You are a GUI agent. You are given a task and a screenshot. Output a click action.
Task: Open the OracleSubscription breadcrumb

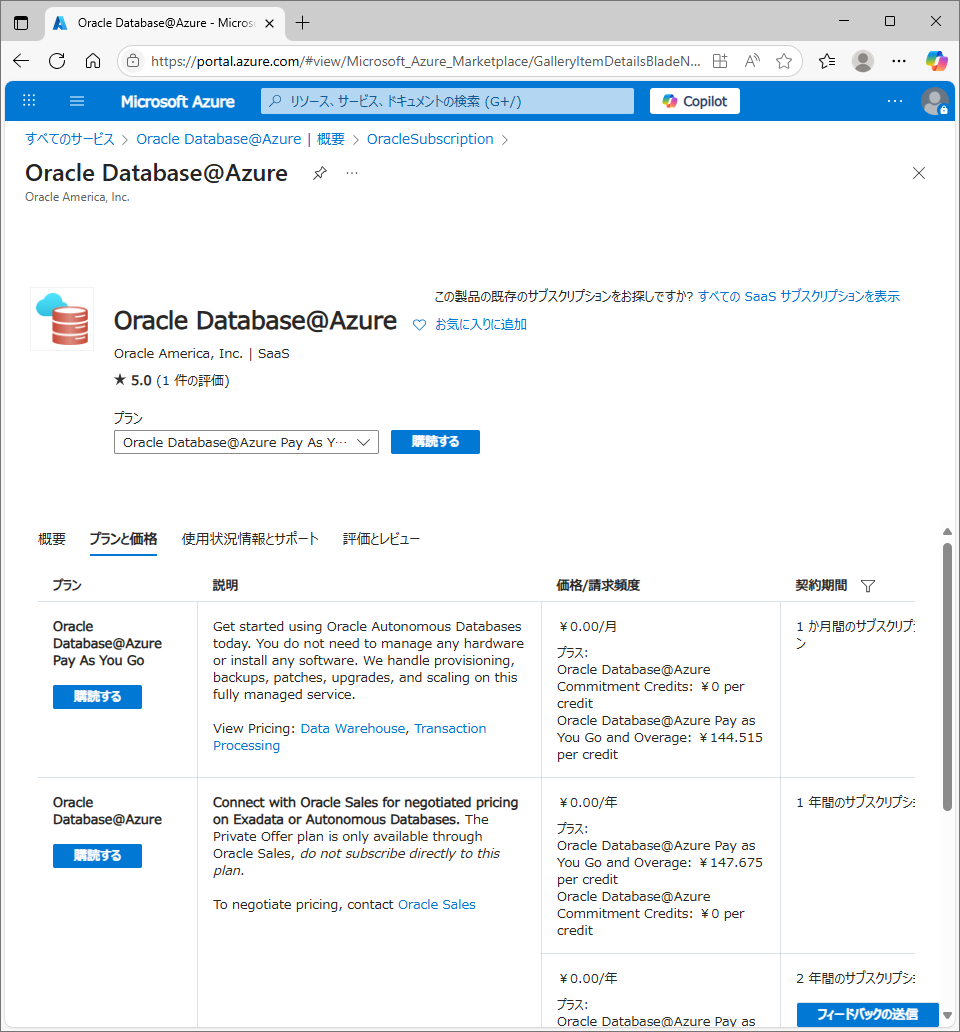[x=430, y=139]
